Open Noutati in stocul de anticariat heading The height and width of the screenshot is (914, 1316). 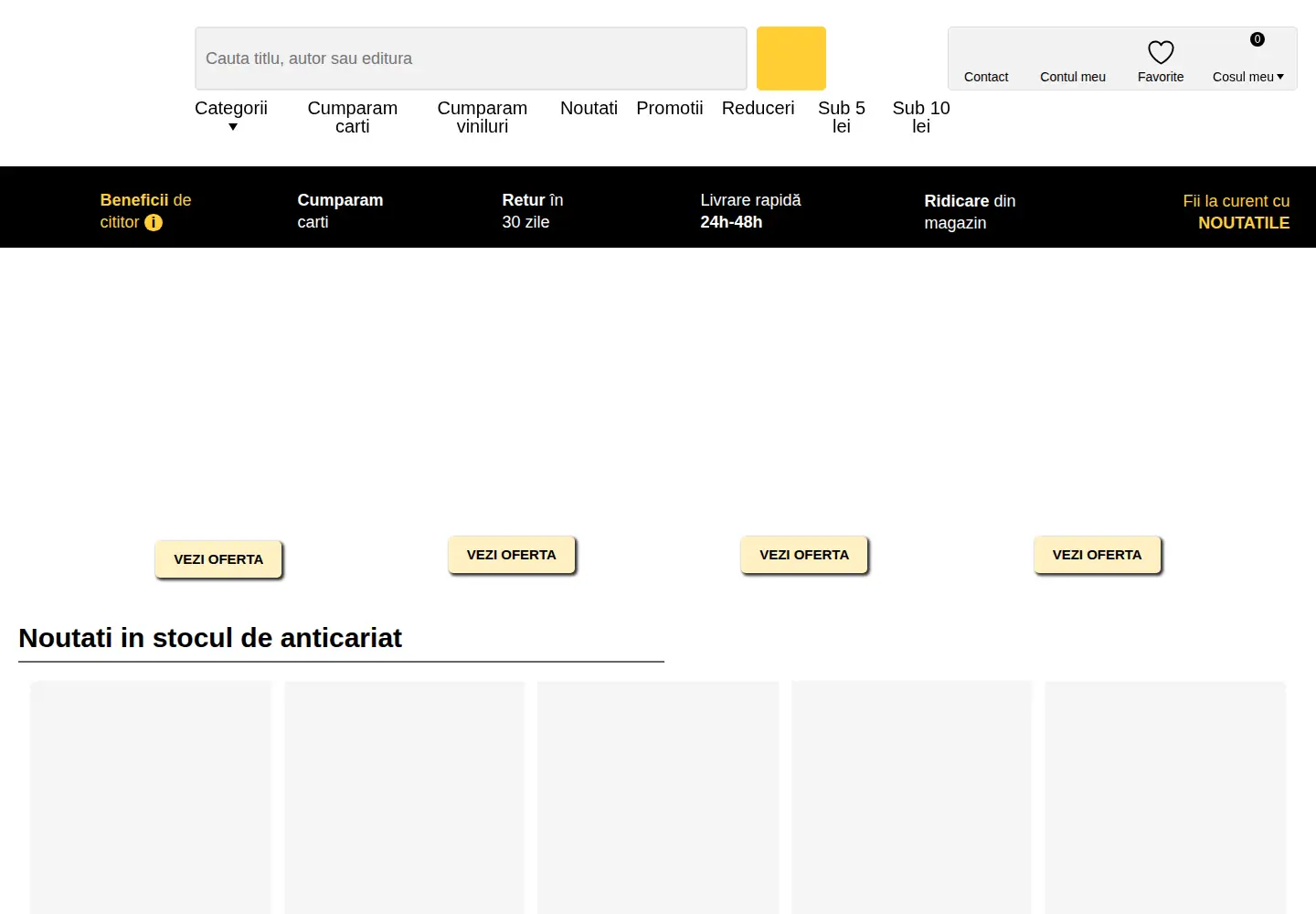point(210,638)
